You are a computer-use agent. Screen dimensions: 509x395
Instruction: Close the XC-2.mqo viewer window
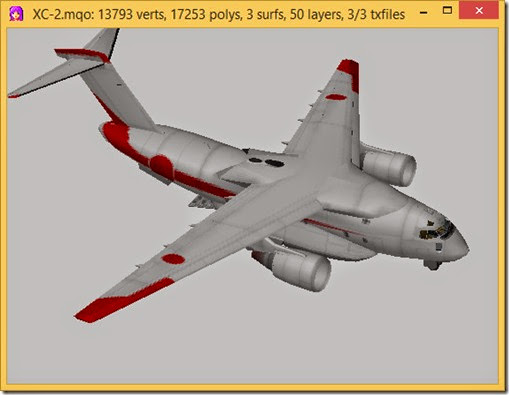click(479, 11)
